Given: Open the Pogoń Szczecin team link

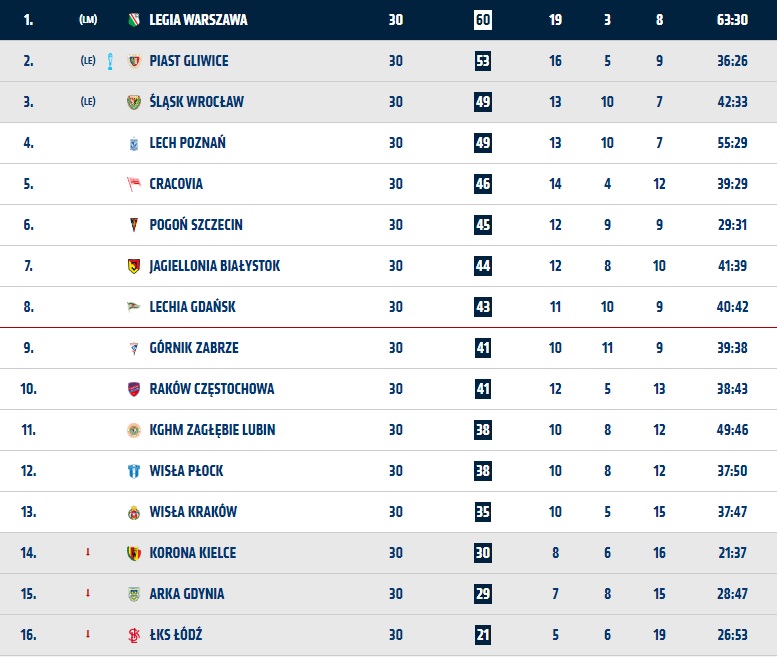Looking at the screenshot, I should tap(196, 225).
